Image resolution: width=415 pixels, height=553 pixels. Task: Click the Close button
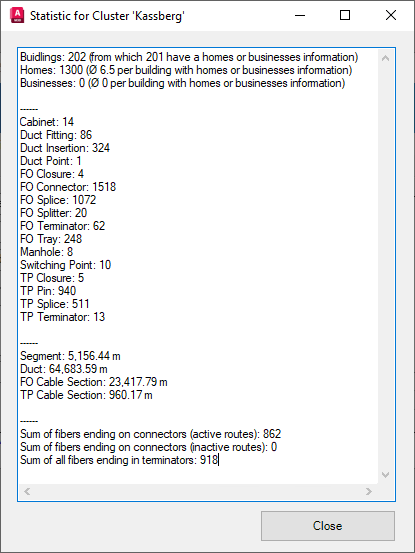point(328,526)
